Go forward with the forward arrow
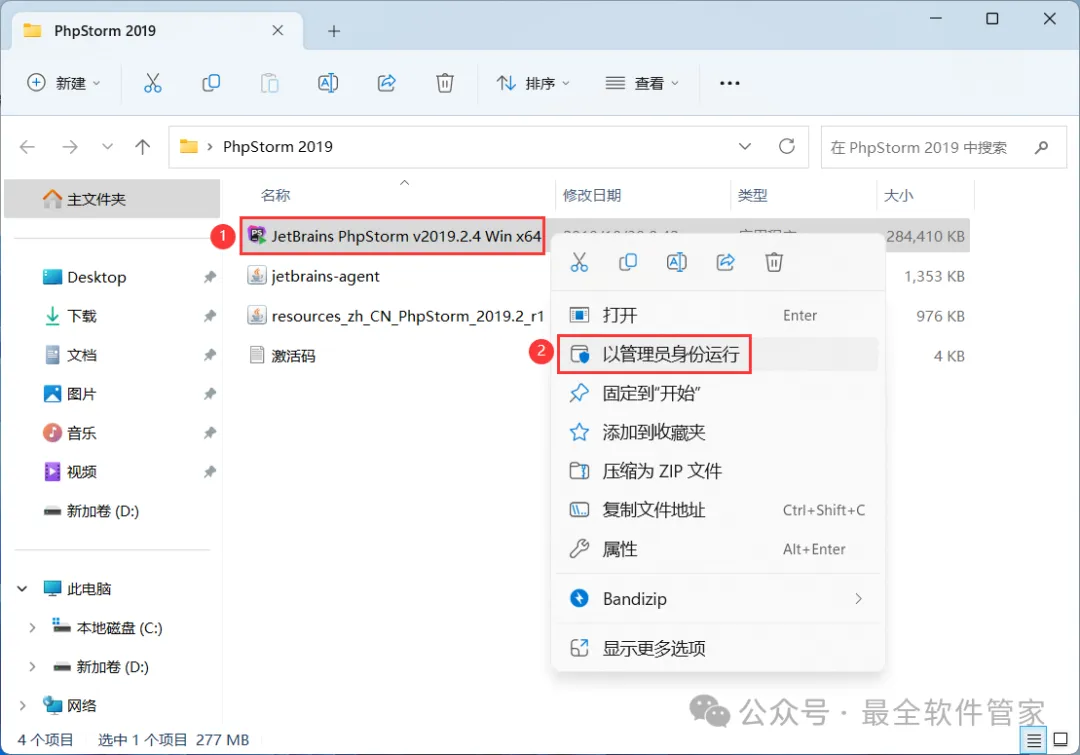The width and height of the screenshot is (1080, 755). point(70,147)
